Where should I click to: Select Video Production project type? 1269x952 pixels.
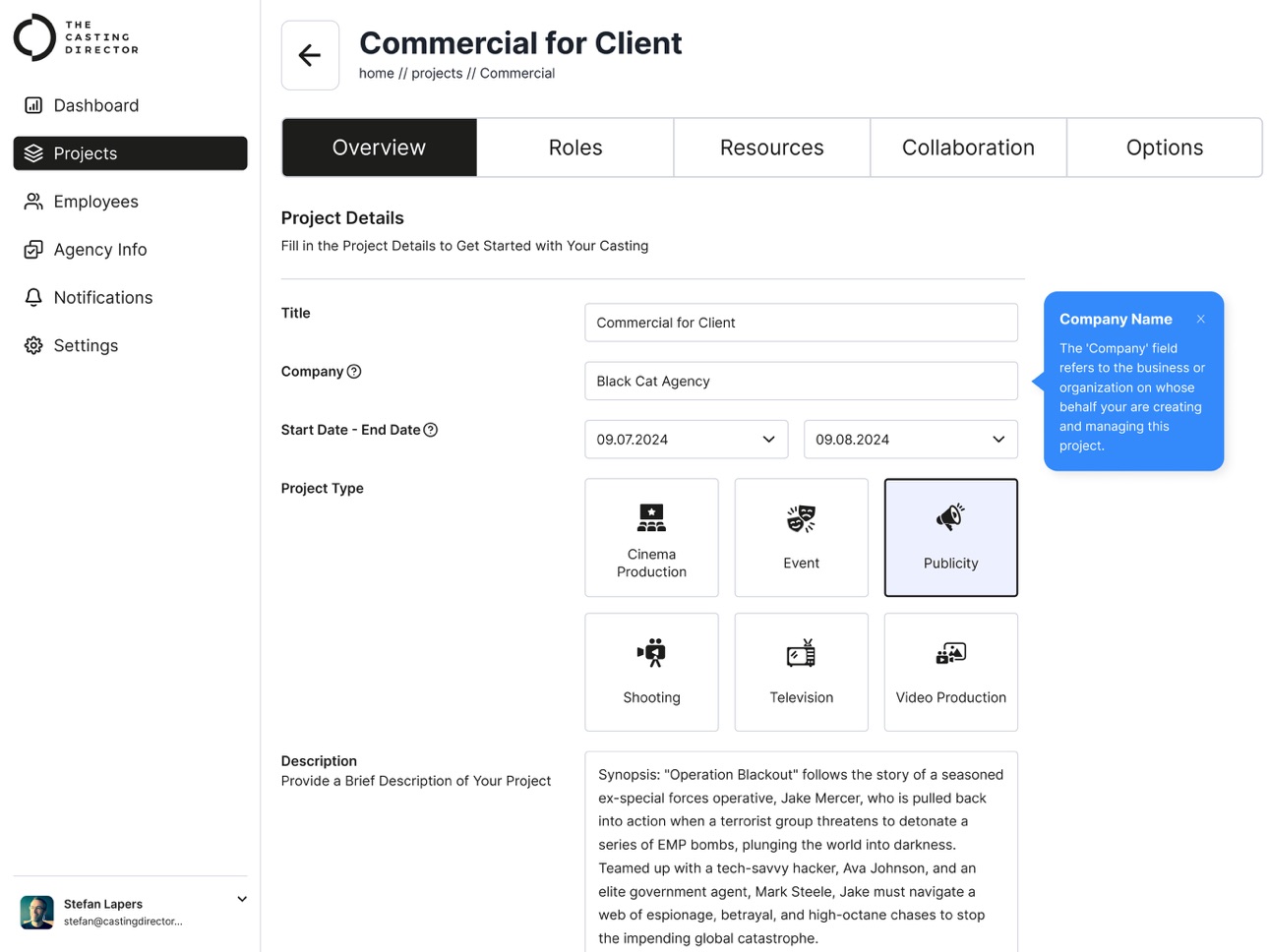point(951,673)
